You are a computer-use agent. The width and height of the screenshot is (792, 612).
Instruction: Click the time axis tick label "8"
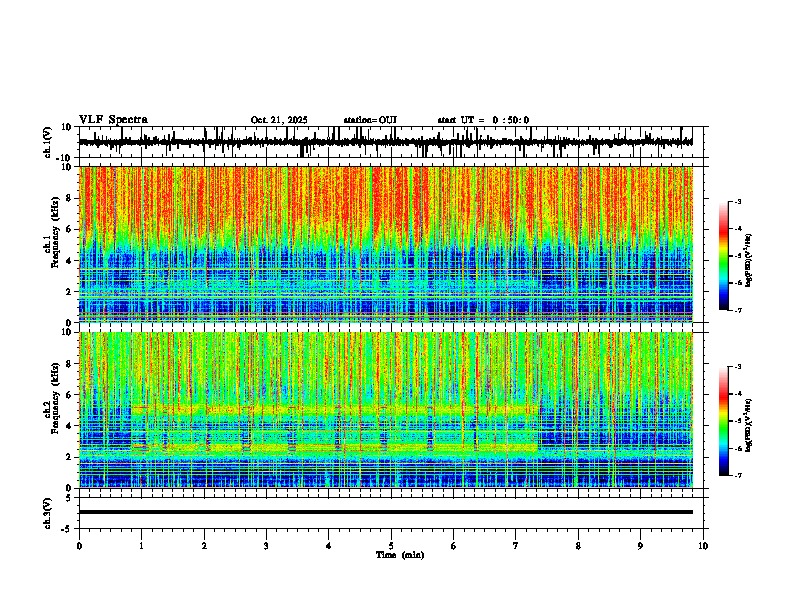tap(578, 546)
